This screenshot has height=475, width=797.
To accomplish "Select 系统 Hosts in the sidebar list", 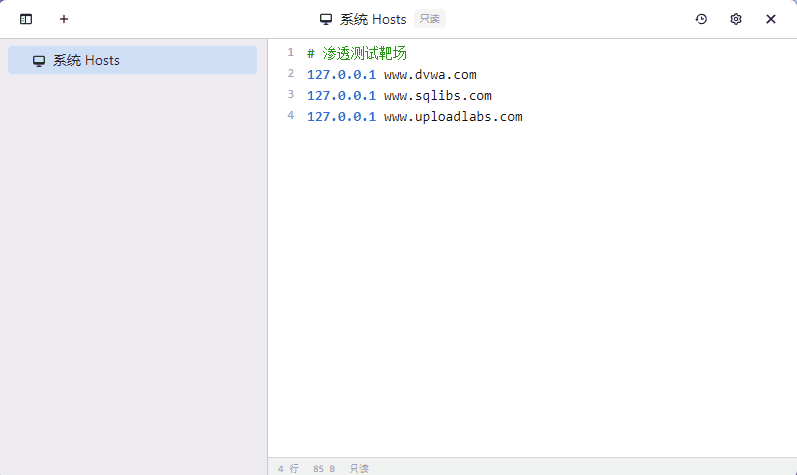I will click(x=132, y=60).
